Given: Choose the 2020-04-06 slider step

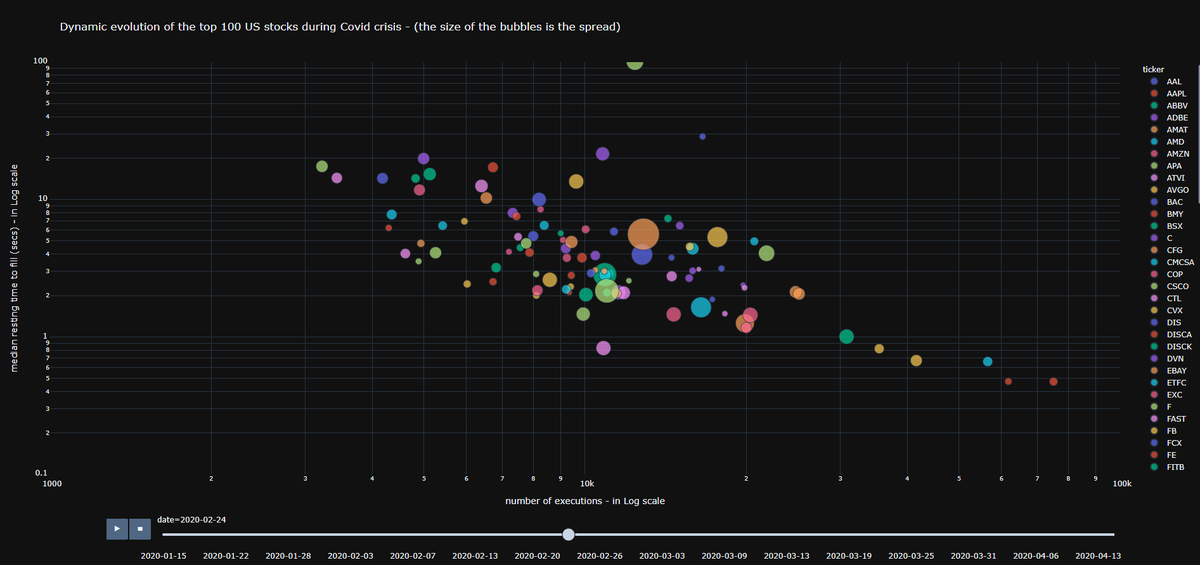Looking at the screenshot, I should tap(1036, 554).
